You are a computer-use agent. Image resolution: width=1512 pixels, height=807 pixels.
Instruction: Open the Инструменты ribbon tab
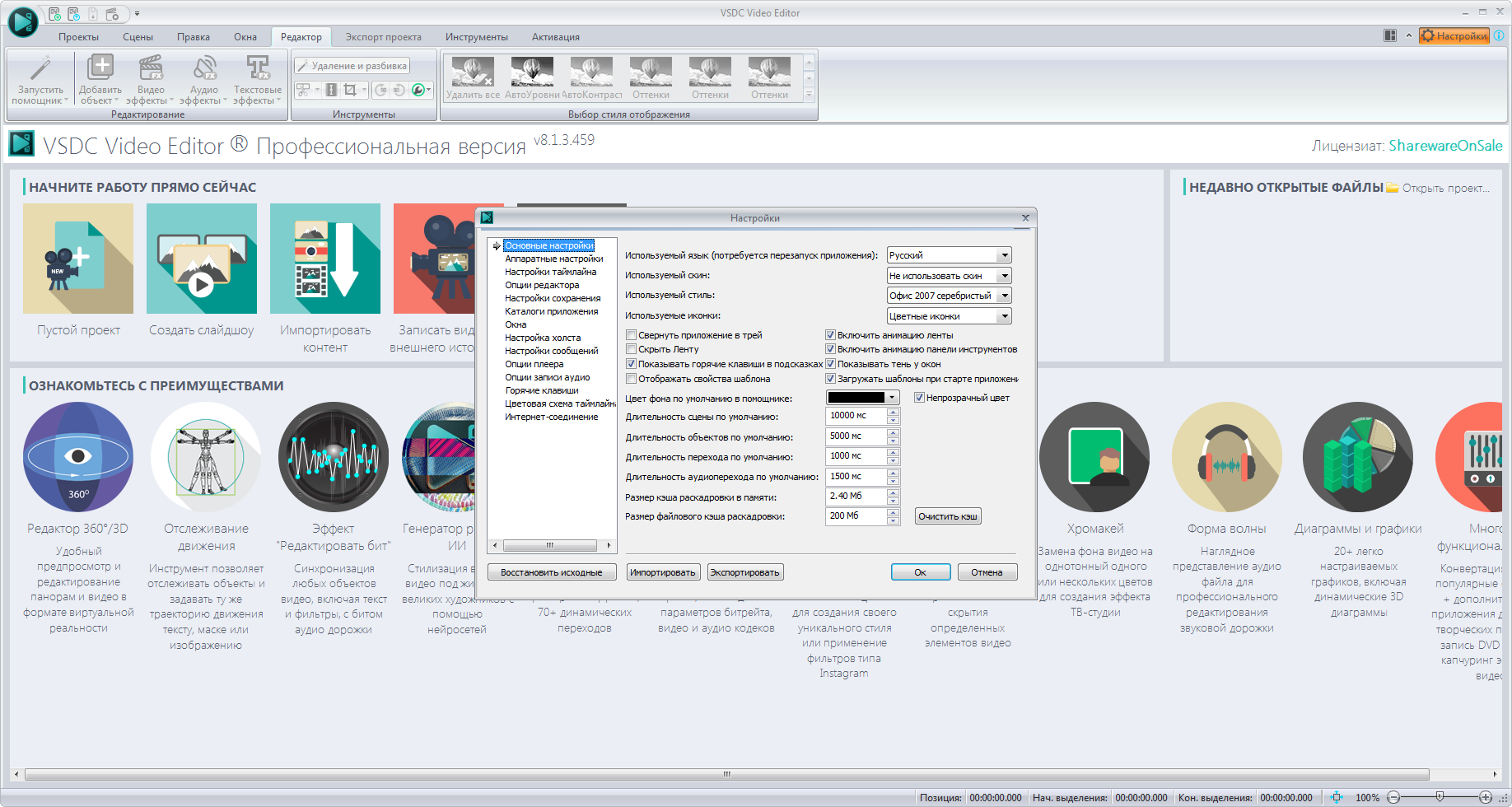click(476, 37)
